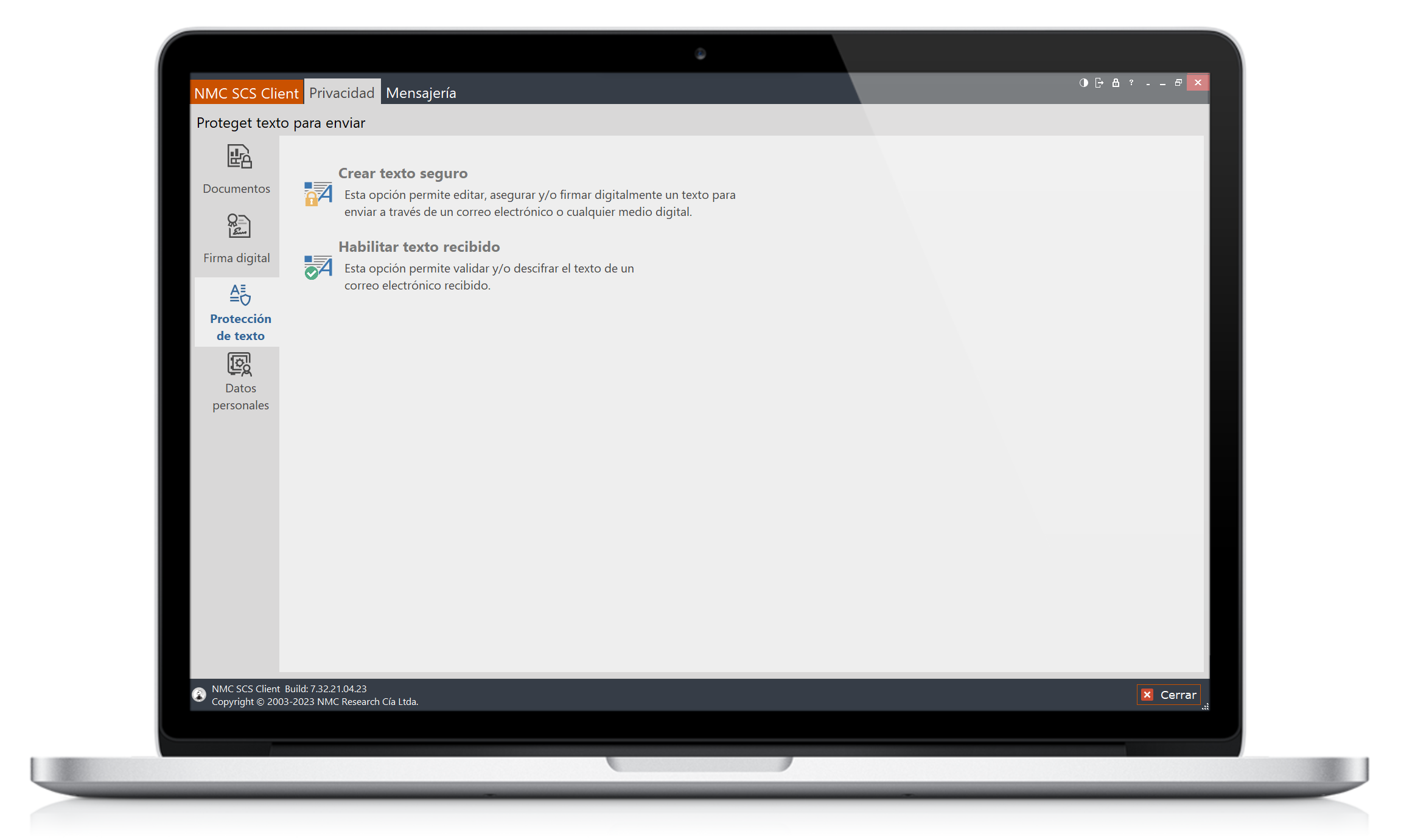Open the Habilitar texto recibido heading link
This screenshot has height=840, width=1401.
click(419, 246)
